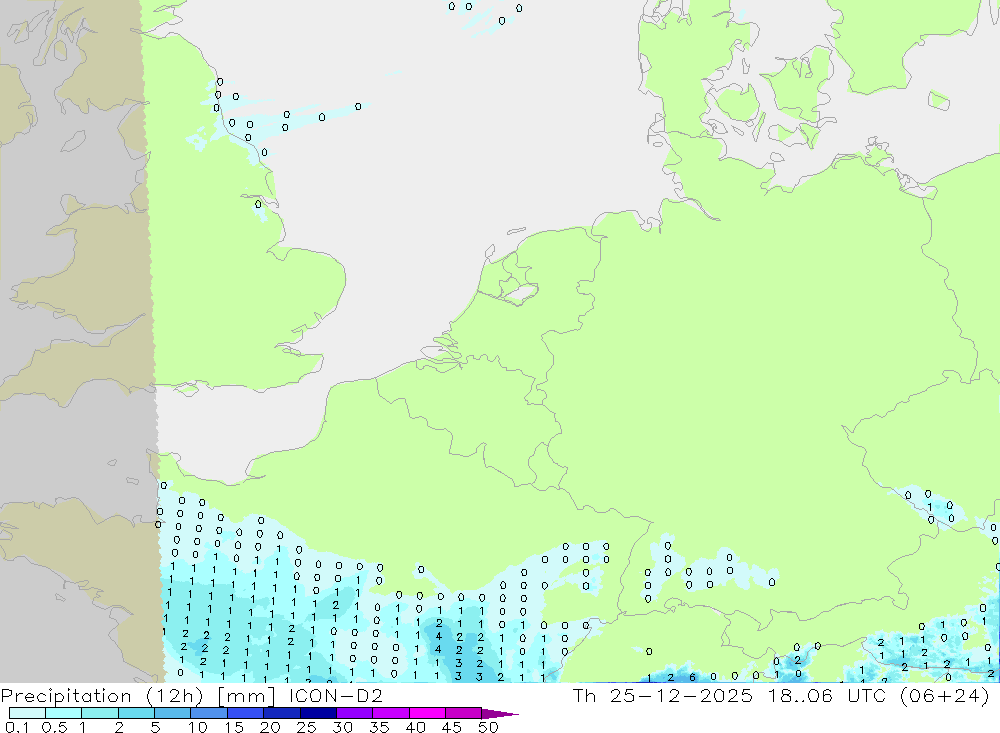Click the 'Th 25-12-2025' date text

pyautogui.click(x=662, y=695)
